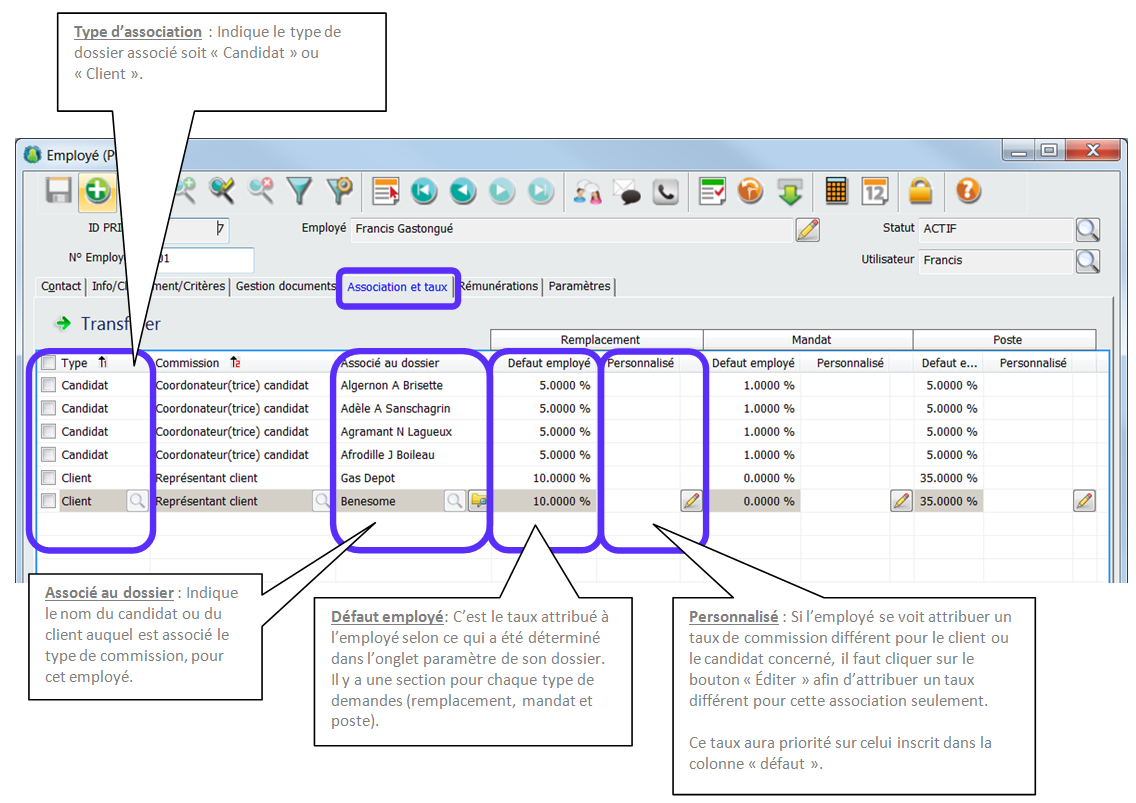Check the box for Algernon A Brisette row
Viewport: 1136px width, 803px height.
click(x=48, y=385)
